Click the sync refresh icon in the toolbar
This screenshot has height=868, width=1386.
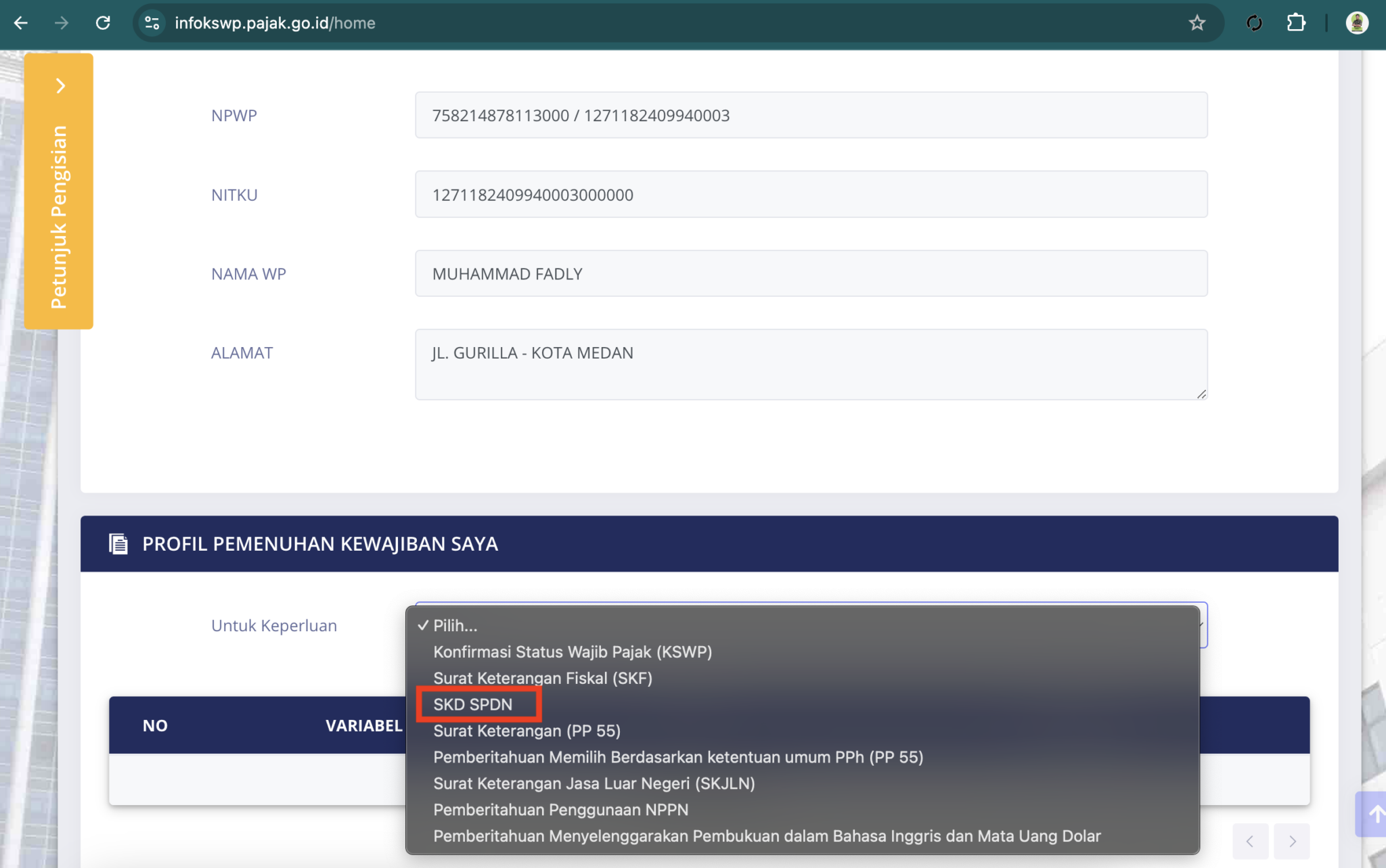[x=1255, y=22]
